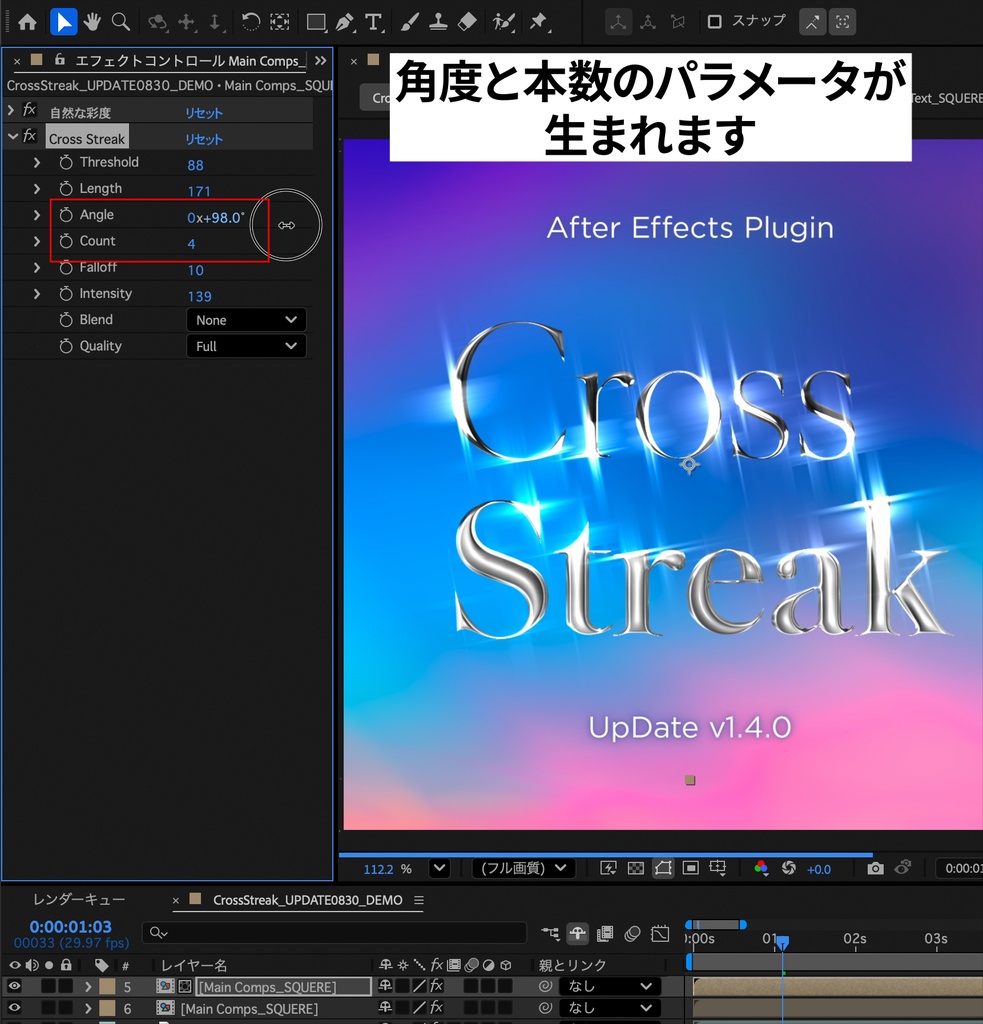Toggle the region of interest button

pos(690,868)
